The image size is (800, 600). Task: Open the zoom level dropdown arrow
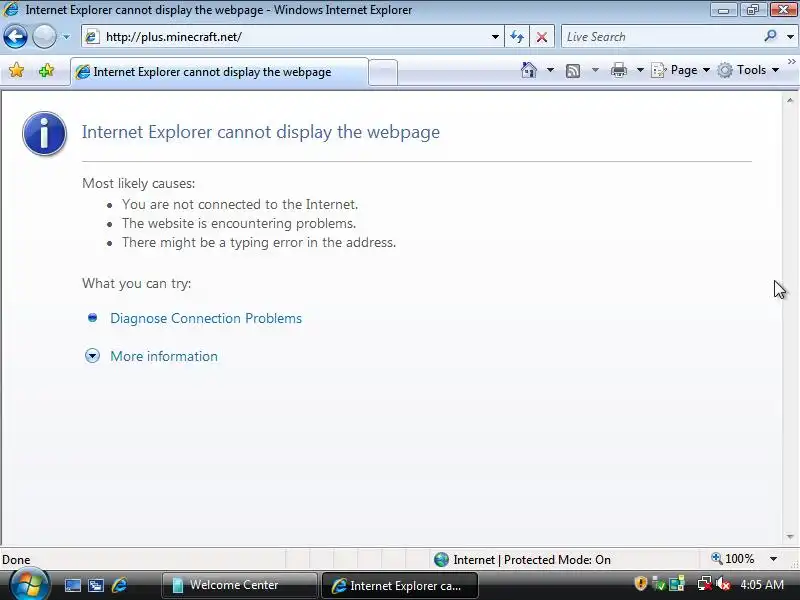click(x=773, y=559)
